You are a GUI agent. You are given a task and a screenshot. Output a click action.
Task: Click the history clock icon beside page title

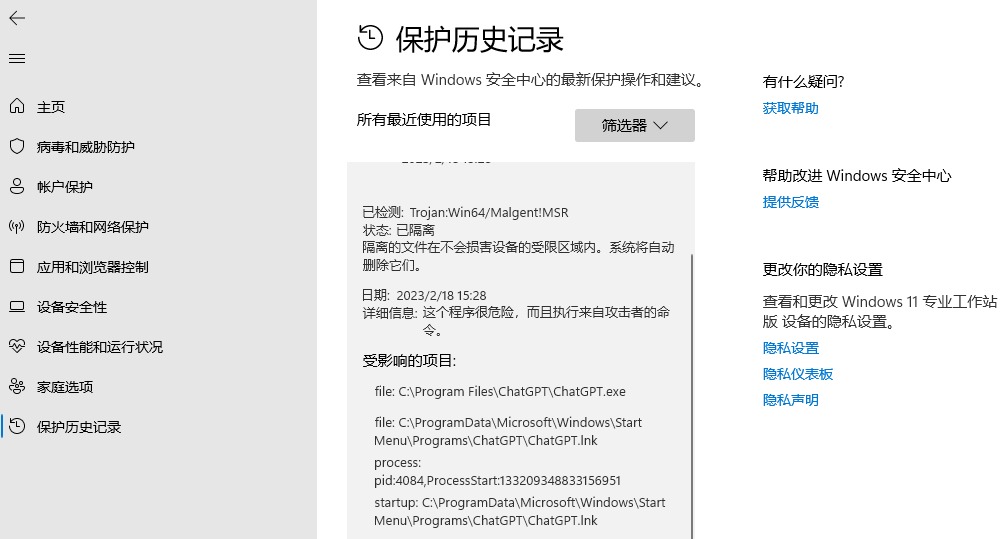click(371, 37)
